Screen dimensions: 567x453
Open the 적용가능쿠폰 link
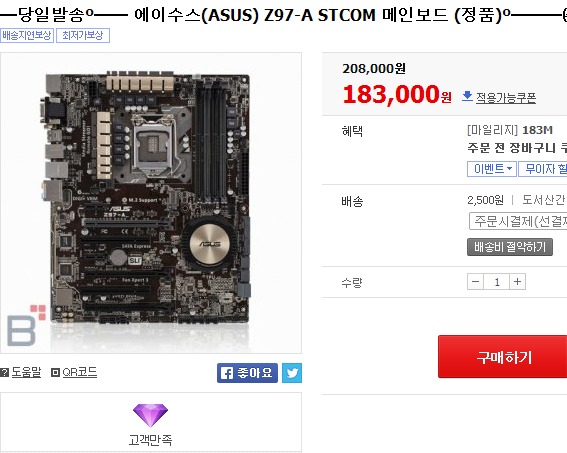coord(506,98)
